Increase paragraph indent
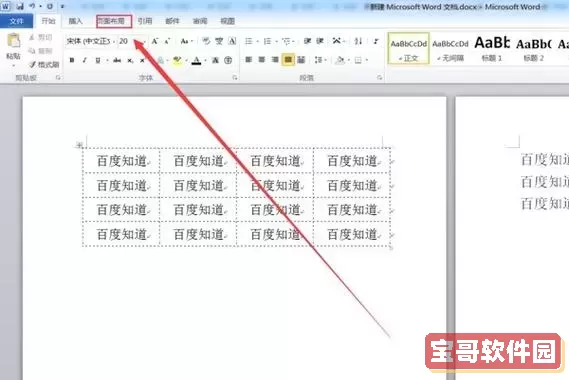 click(x=320, y=41)
